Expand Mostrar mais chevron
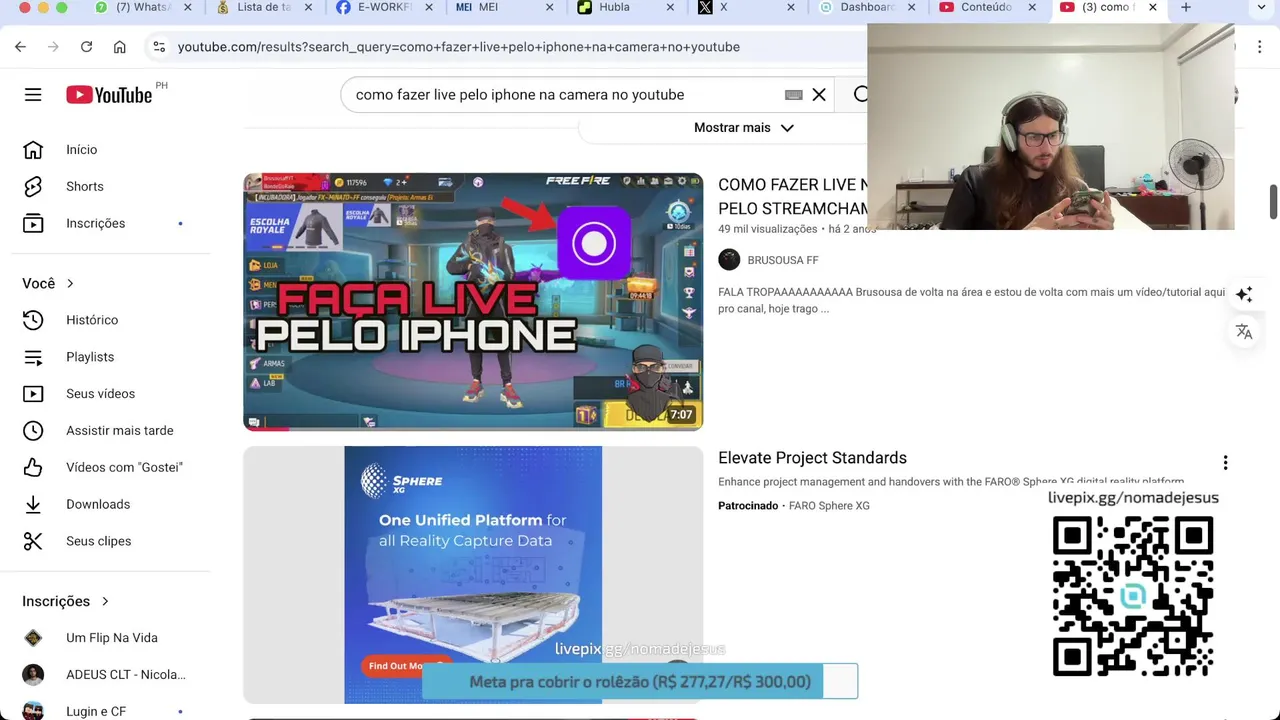1280x720 pixels. coord(787,128)
